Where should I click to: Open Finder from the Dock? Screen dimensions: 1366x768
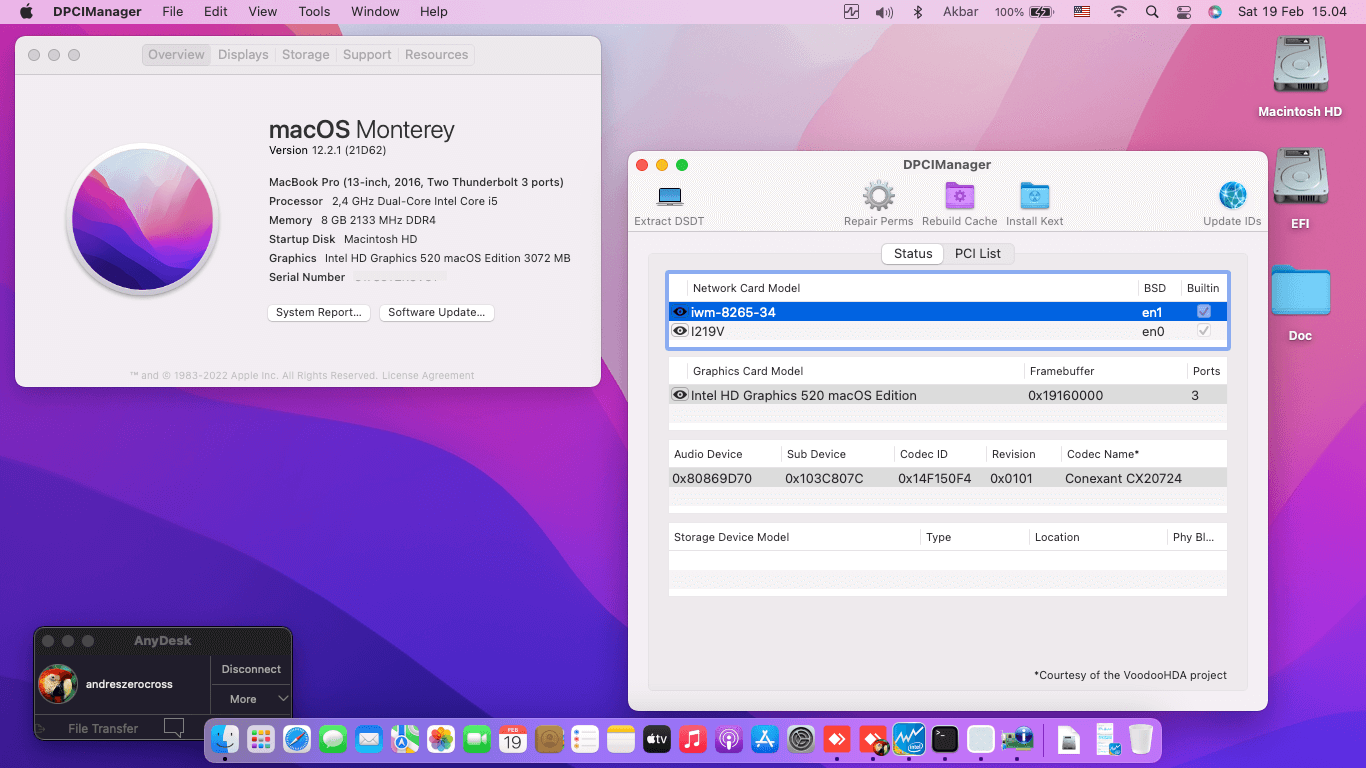click(x=225, y=739)
